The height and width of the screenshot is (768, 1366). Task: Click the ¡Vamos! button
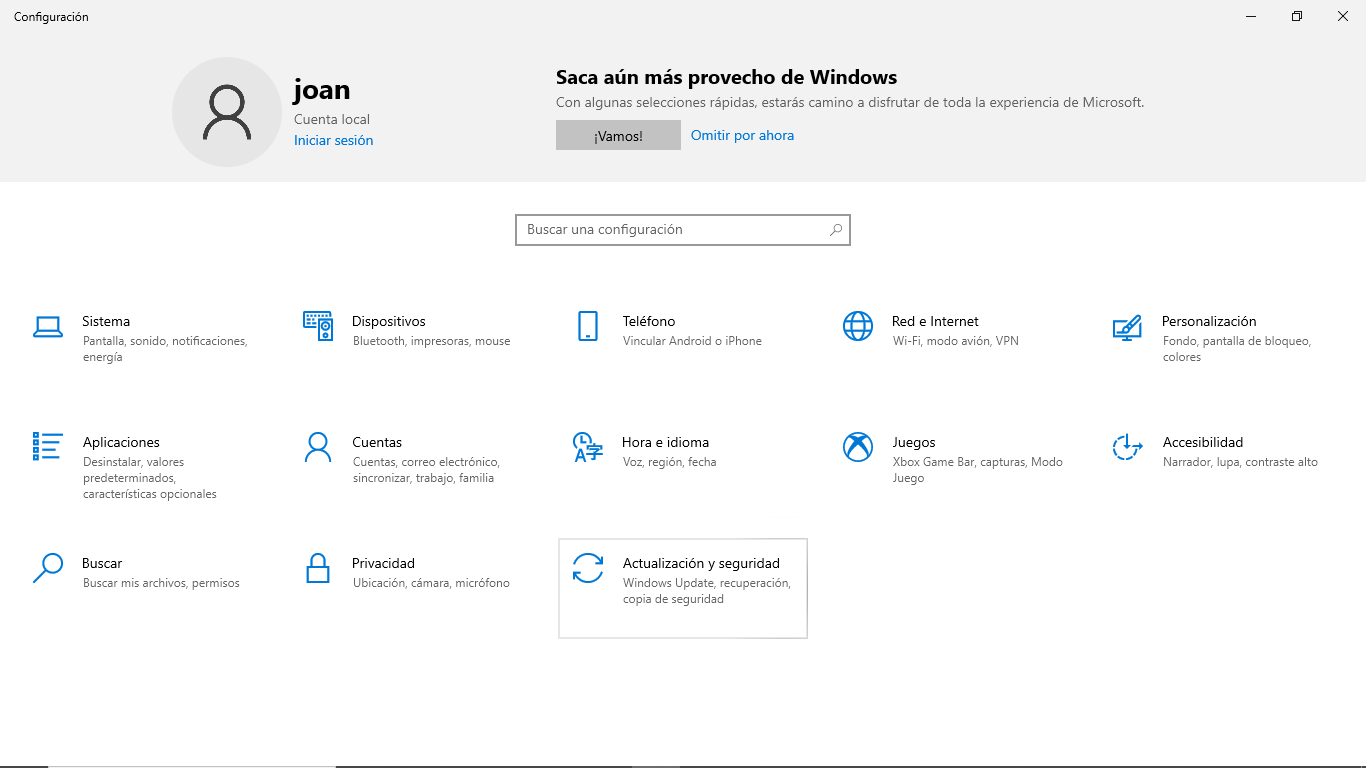pyautogui.click(x=618, y=136)
